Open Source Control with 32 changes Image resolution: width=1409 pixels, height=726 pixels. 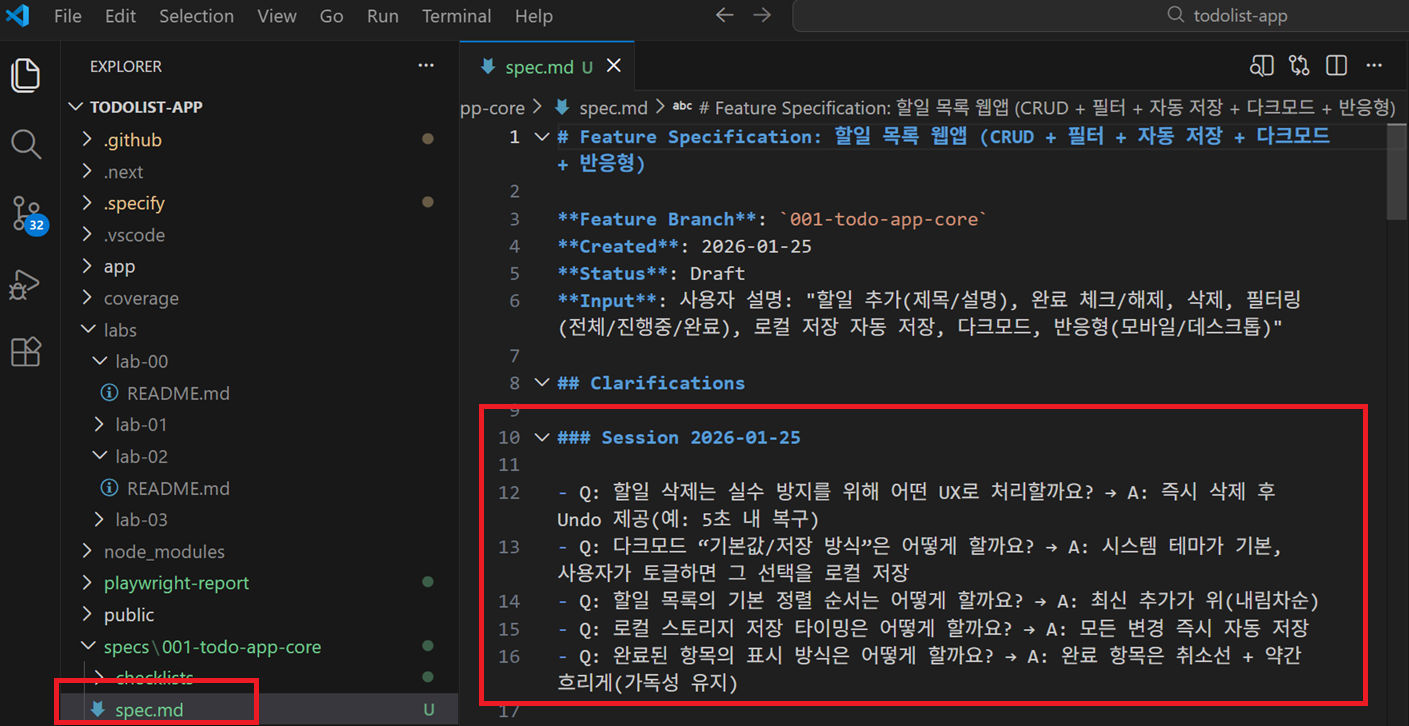(27, 214)
